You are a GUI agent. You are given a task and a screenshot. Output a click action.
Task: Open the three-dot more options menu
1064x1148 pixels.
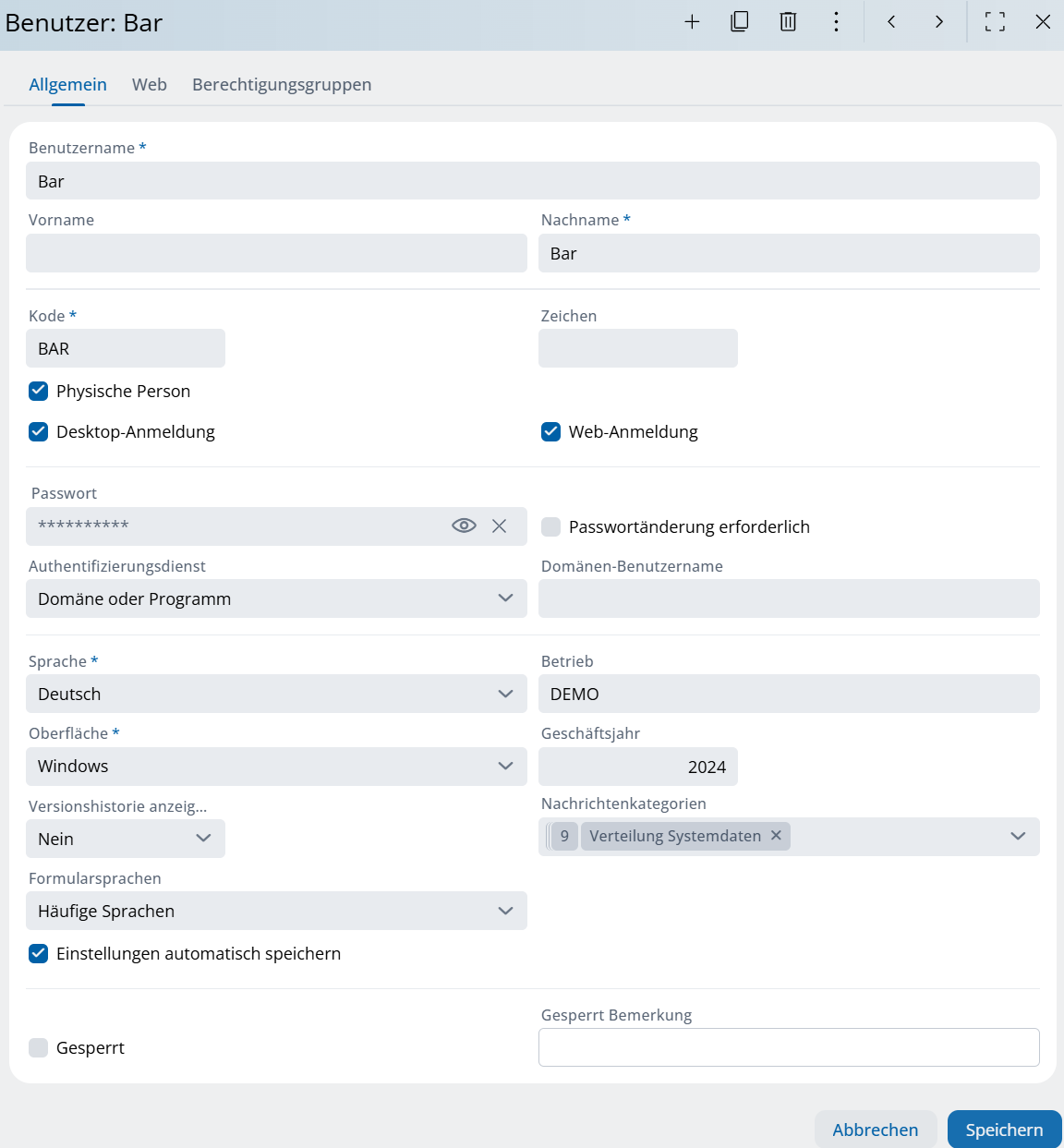[836, 22]
